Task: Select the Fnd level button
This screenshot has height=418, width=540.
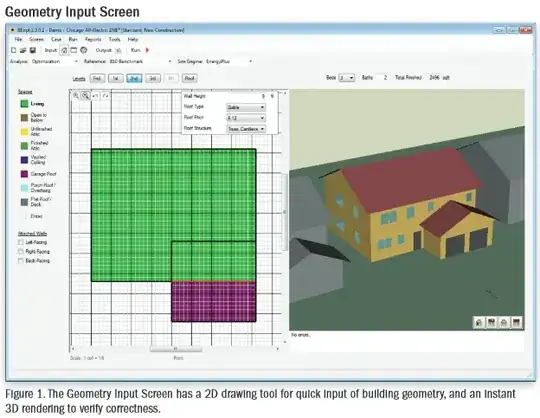Action: tap(97, 78)
